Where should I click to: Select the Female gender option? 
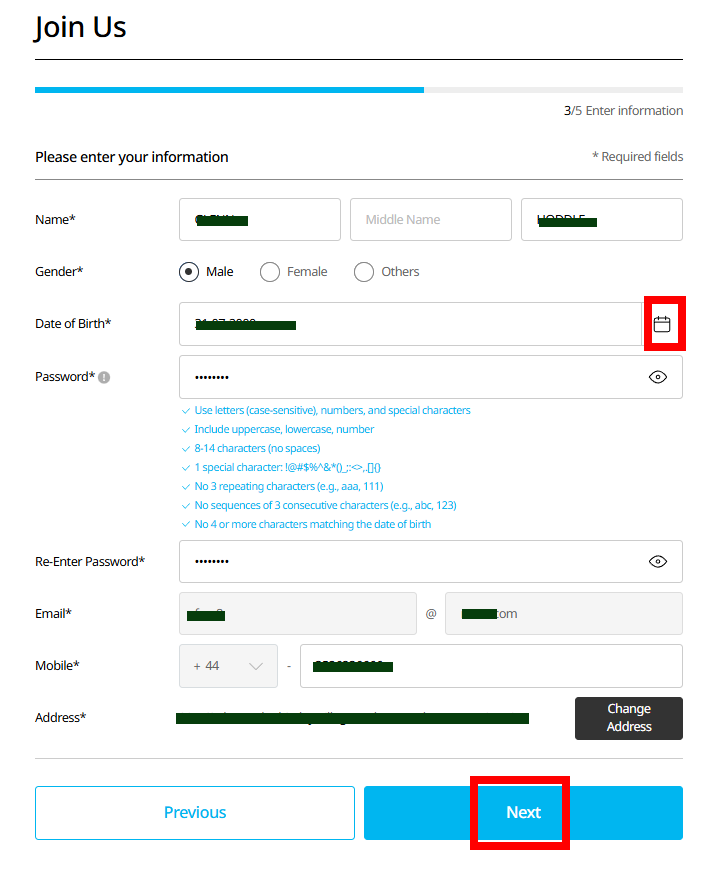[x=270, y=272]
